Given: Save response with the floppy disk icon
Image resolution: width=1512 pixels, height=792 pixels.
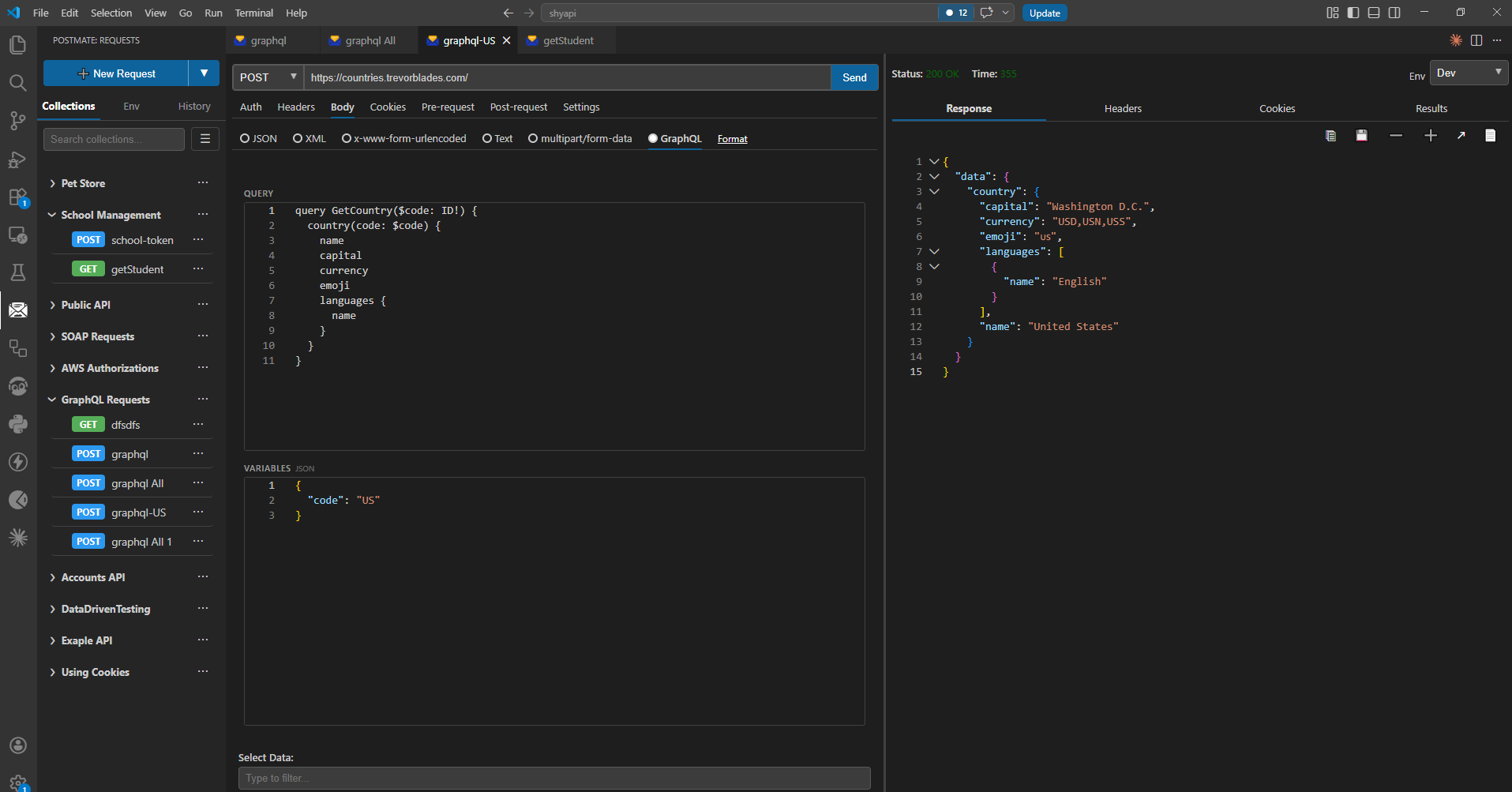Looking at the screenshot, I should tap(1361, 136).
